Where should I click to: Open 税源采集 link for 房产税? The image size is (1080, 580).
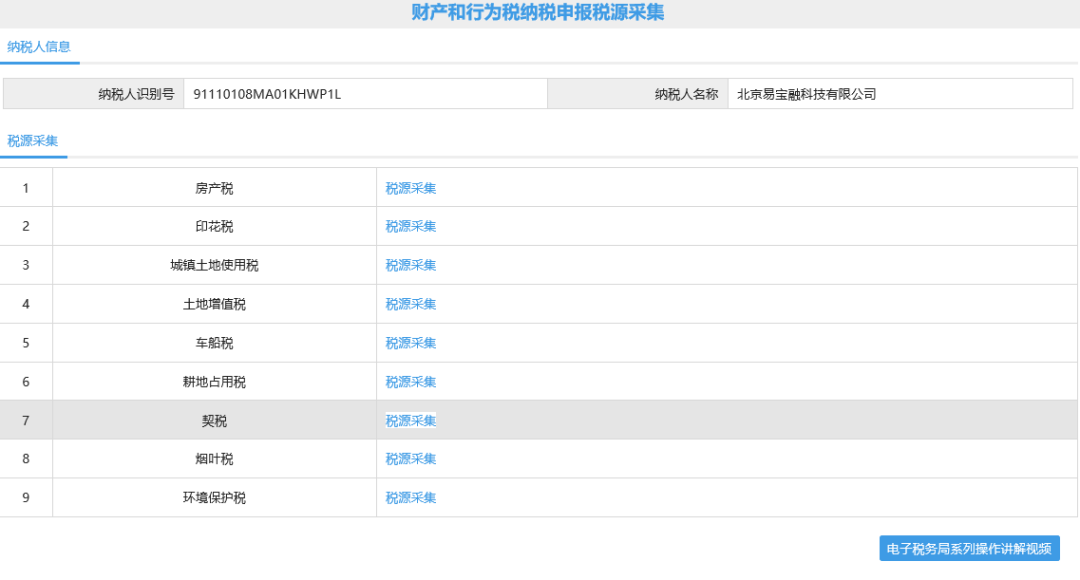coord(411,188)
